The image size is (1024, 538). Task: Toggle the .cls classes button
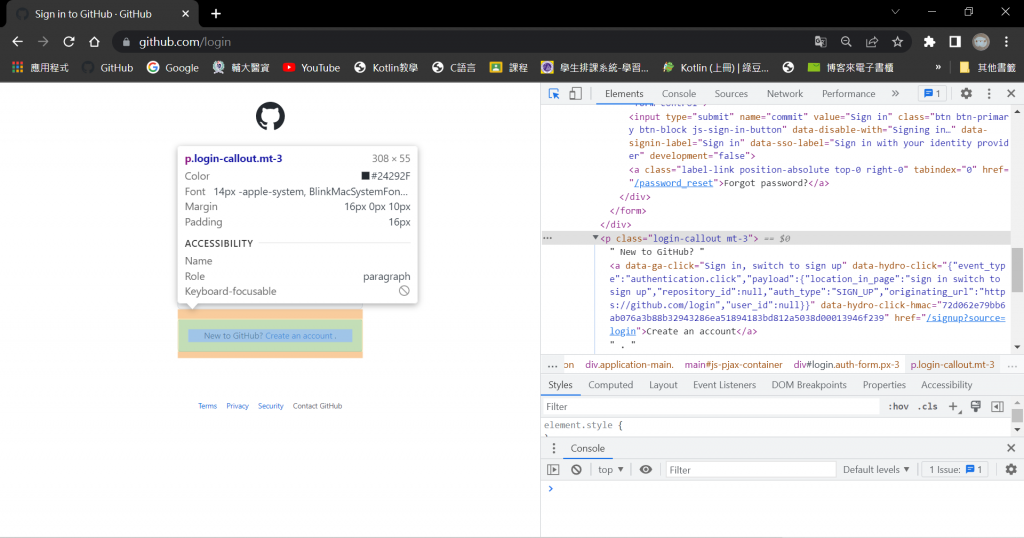[x=927, y=406]
